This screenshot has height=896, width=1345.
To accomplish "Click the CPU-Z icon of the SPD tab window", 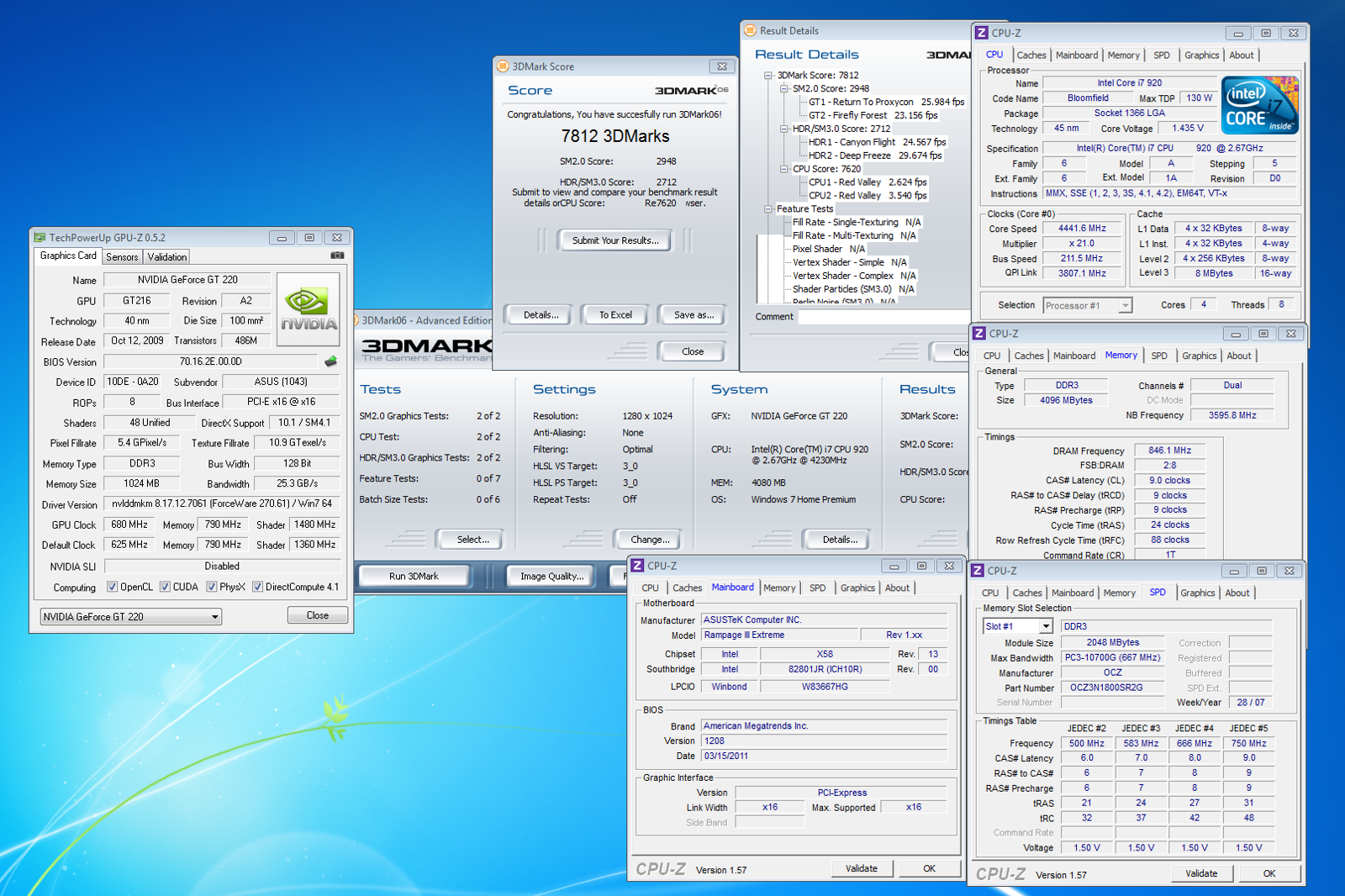I will coord(978,571).
